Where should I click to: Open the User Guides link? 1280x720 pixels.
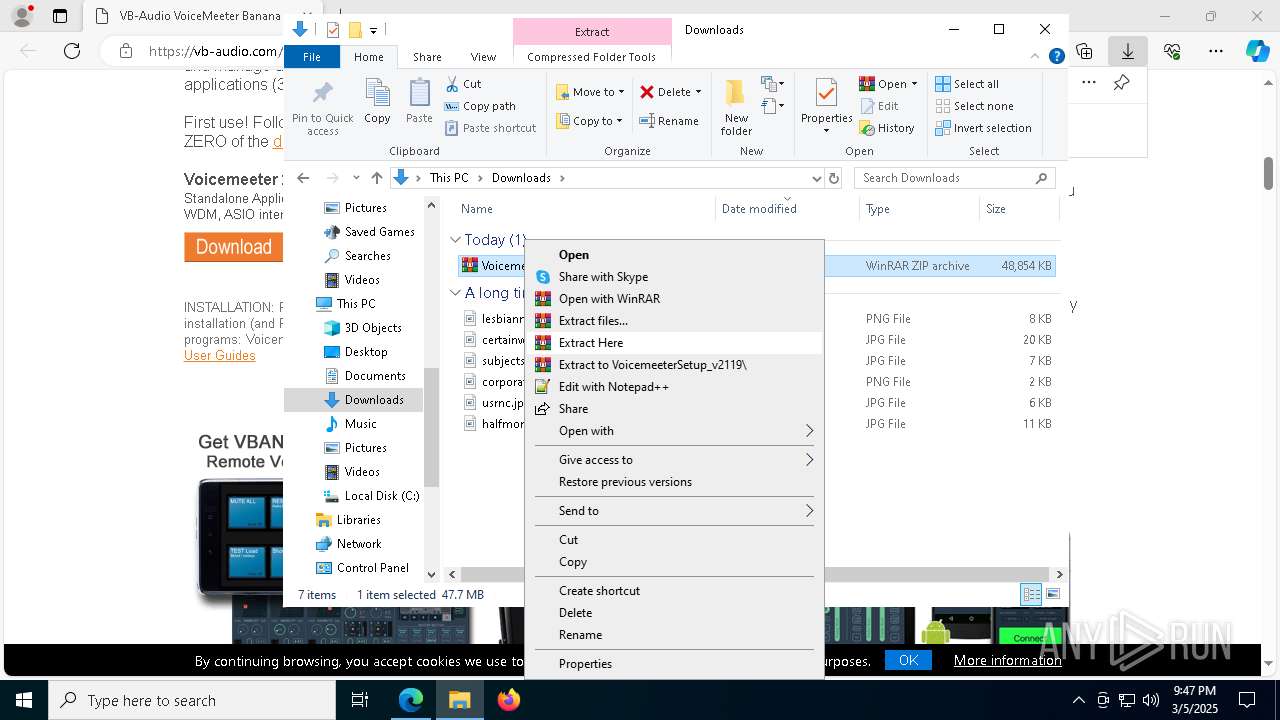tap(219, 355)
